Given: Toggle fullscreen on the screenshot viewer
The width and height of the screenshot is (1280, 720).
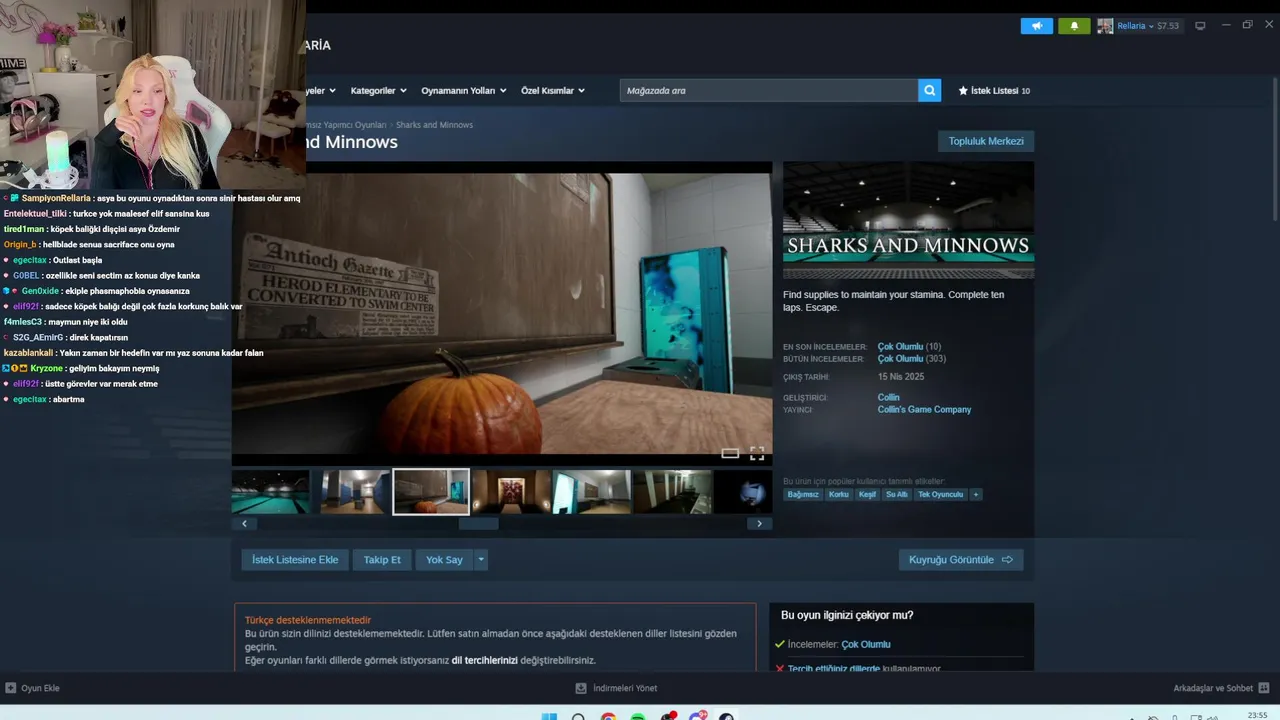Looking at the screenshot, I should (x=757, y=454).
